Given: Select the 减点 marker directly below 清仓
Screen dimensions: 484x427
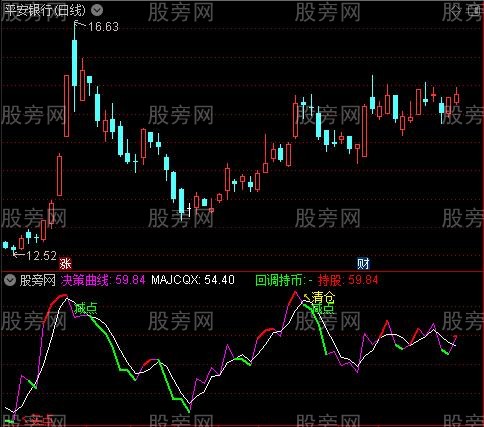Looking at the screenshot, I should [x=323, y=308].
